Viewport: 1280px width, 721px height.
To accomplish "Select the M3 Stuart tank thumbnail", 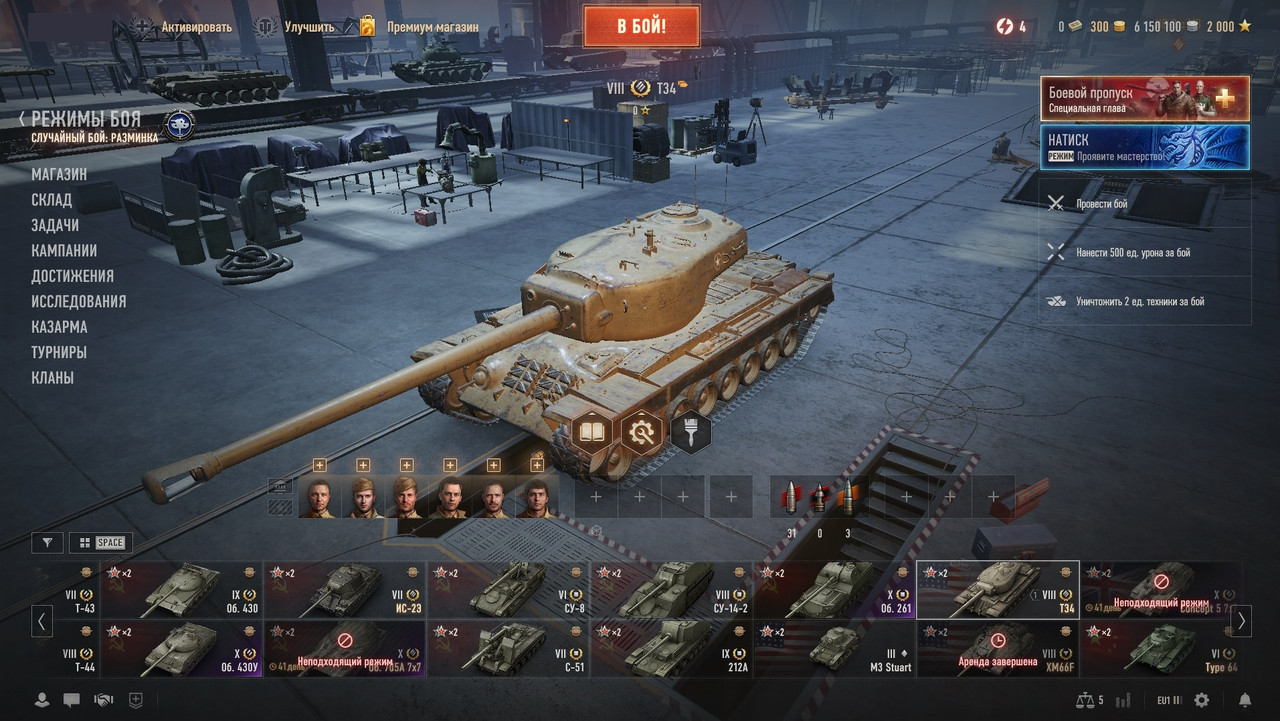I will point(835,648).
